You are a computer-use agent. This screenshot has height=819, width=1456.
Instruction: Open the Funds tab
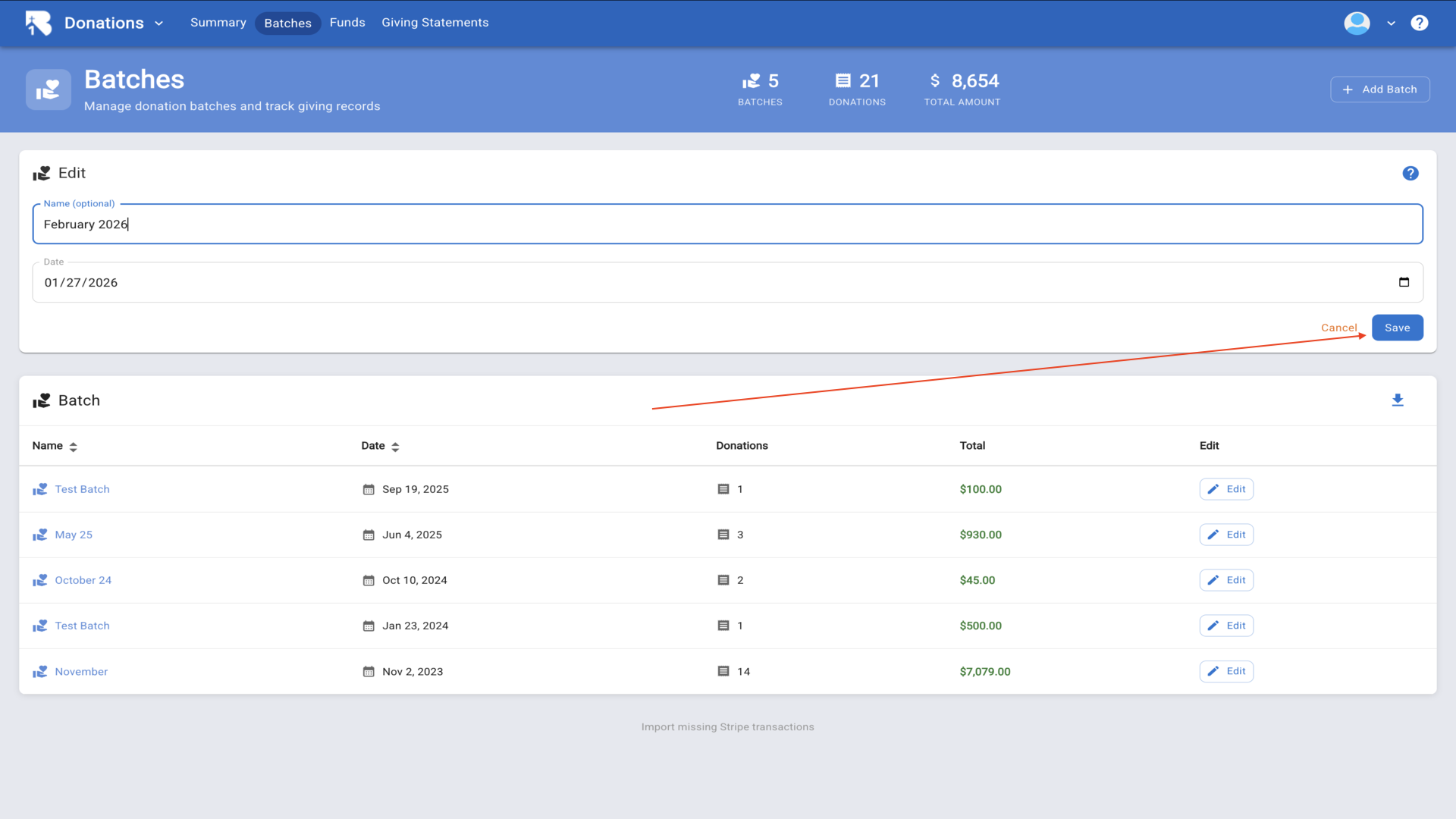point(347,23)
